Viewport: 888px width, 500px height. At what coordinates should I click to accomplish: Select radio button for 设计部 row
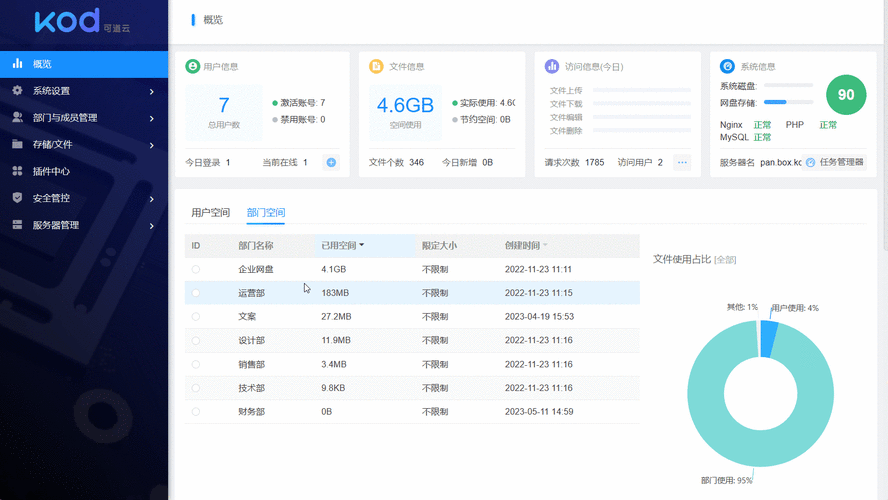[196, 341]
